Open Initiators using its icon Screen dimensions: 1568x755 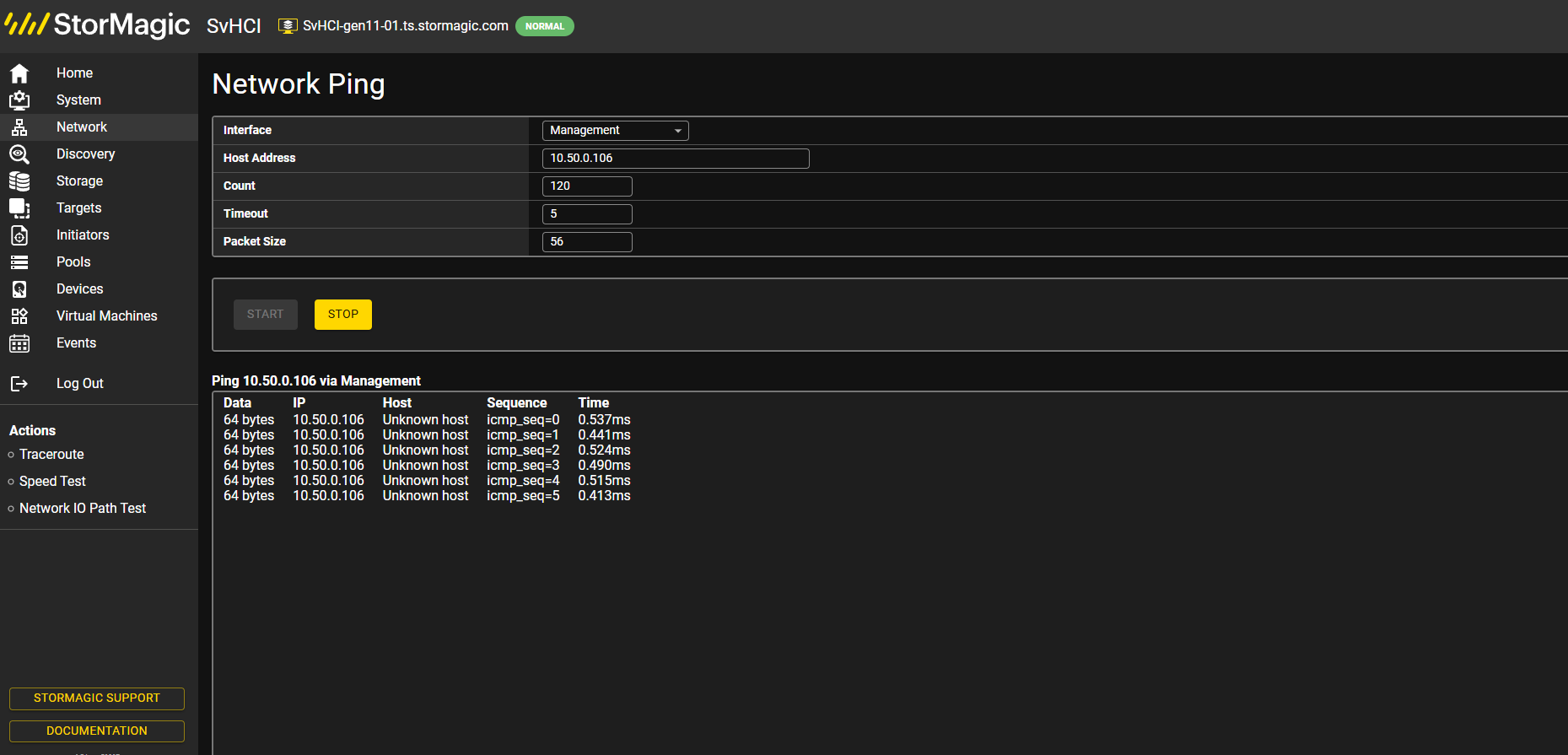point(19,235)
